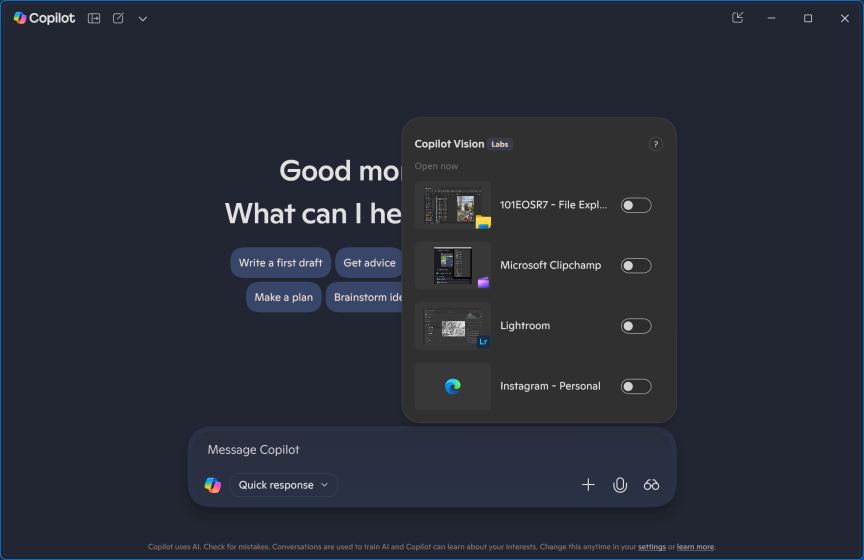
Task: Click the Get advice suggestion
Action: coord(369,263)
